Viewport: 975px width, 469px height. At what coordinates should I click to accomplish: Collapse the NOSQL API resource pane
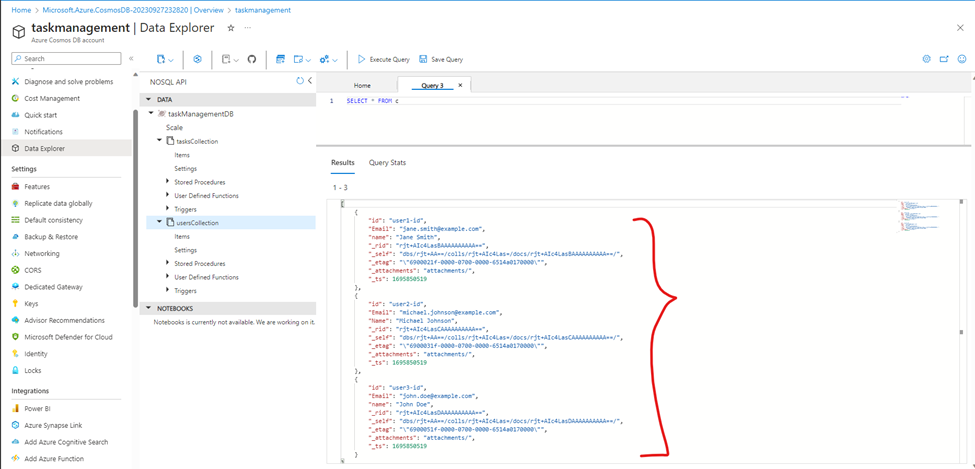click(310, 81)
